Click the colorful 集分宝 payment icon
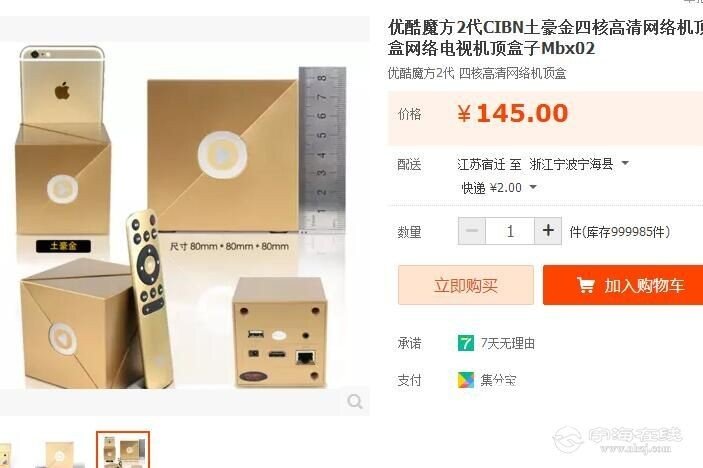The image size is (703, 468). point(466,380)
